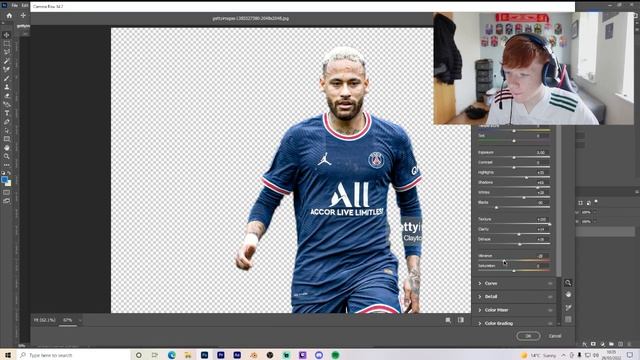This screenshot has height=360, width=640.
Task: Select the Lasso tool in the toolbar
Action: click(7, 52)
